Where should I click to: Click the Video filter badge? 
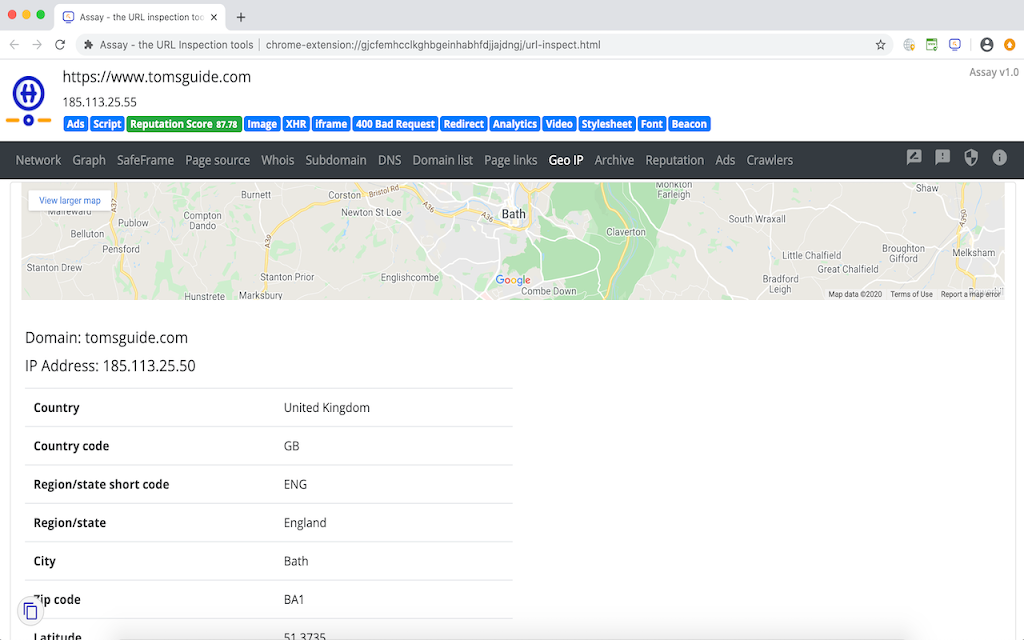[x=559, y=124]
